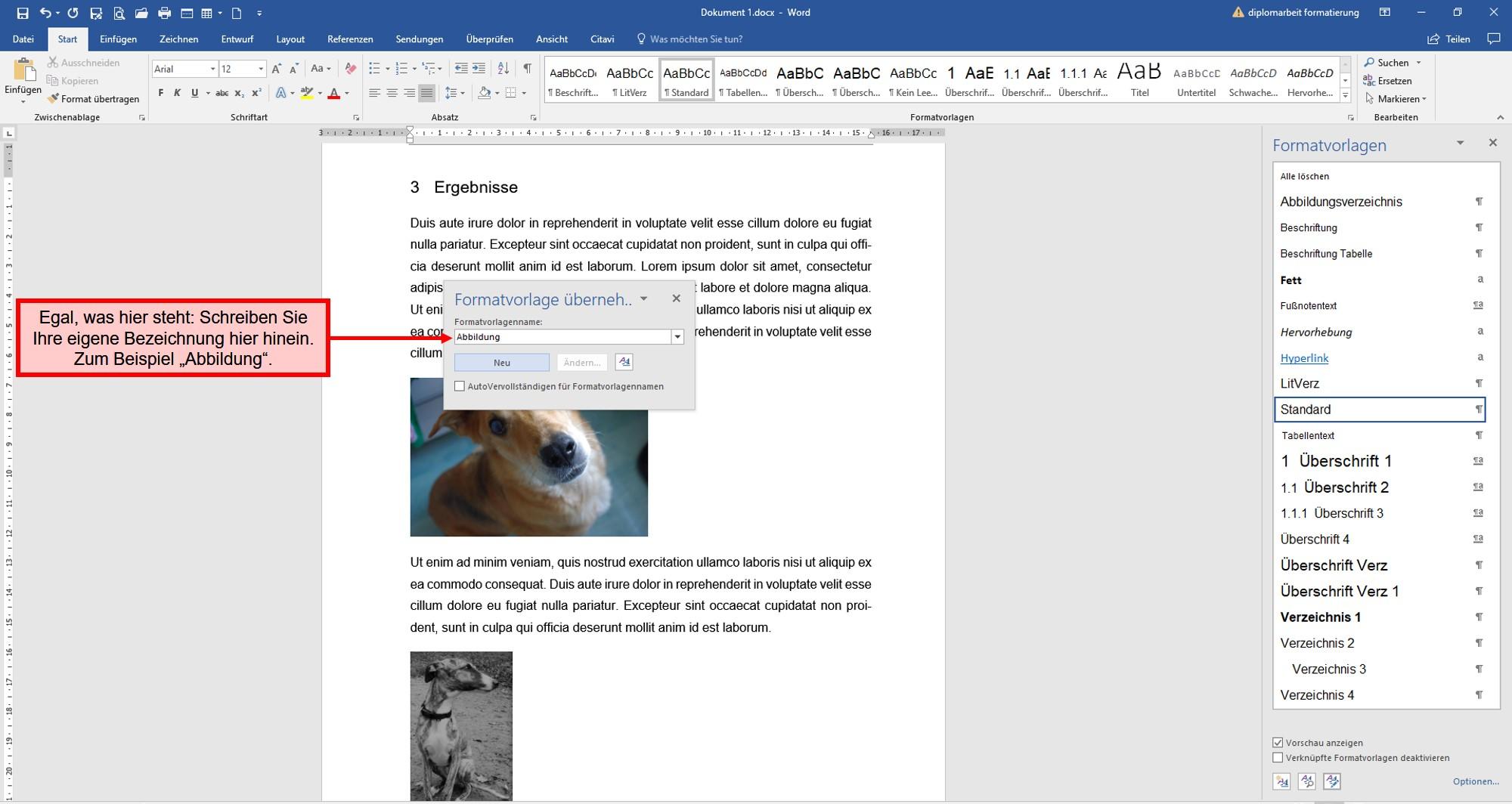
Task: Expand the line spacing options dropdown
Action: [x=461, y=92]
